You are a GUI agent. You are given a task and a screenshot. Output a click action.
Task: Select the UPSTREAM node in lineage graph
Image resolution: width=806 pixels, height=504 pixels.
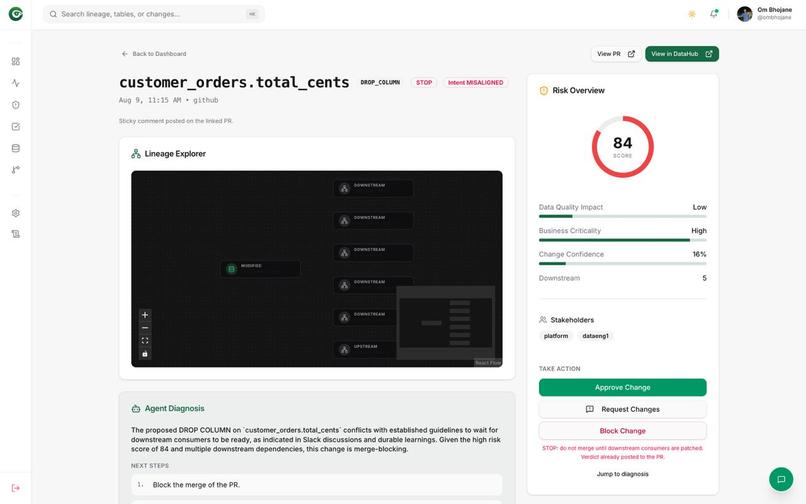(365, 350)
